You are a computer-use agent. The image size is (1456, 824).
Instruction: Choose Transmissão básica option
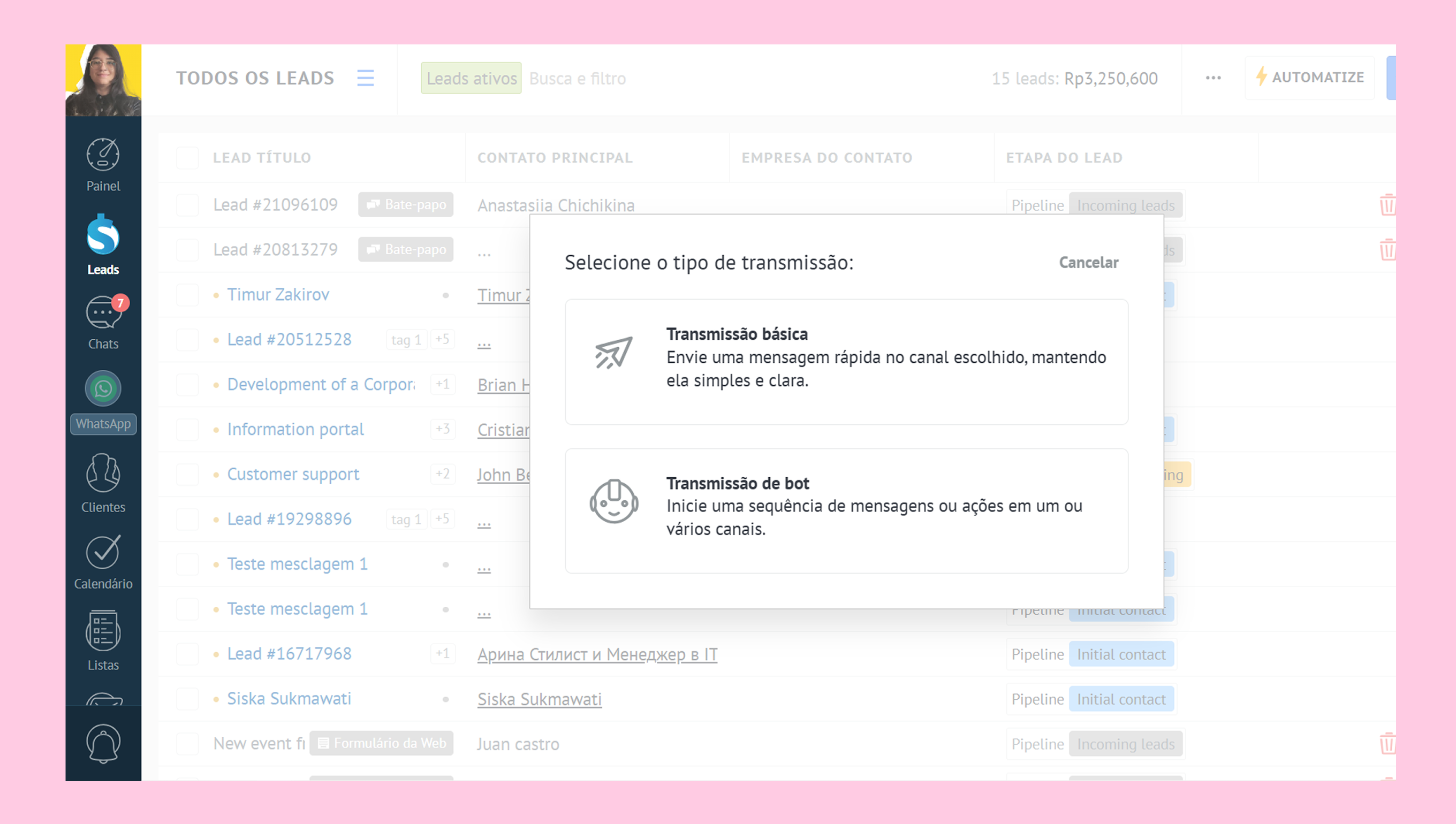coord(846,362)
